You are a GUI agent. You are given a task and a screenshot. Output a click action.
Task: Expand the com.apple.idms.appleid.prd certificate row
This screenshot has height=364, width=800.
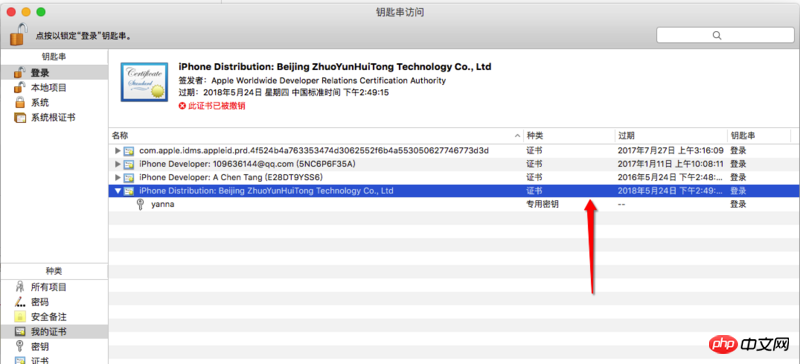click(x=118, y=151)
